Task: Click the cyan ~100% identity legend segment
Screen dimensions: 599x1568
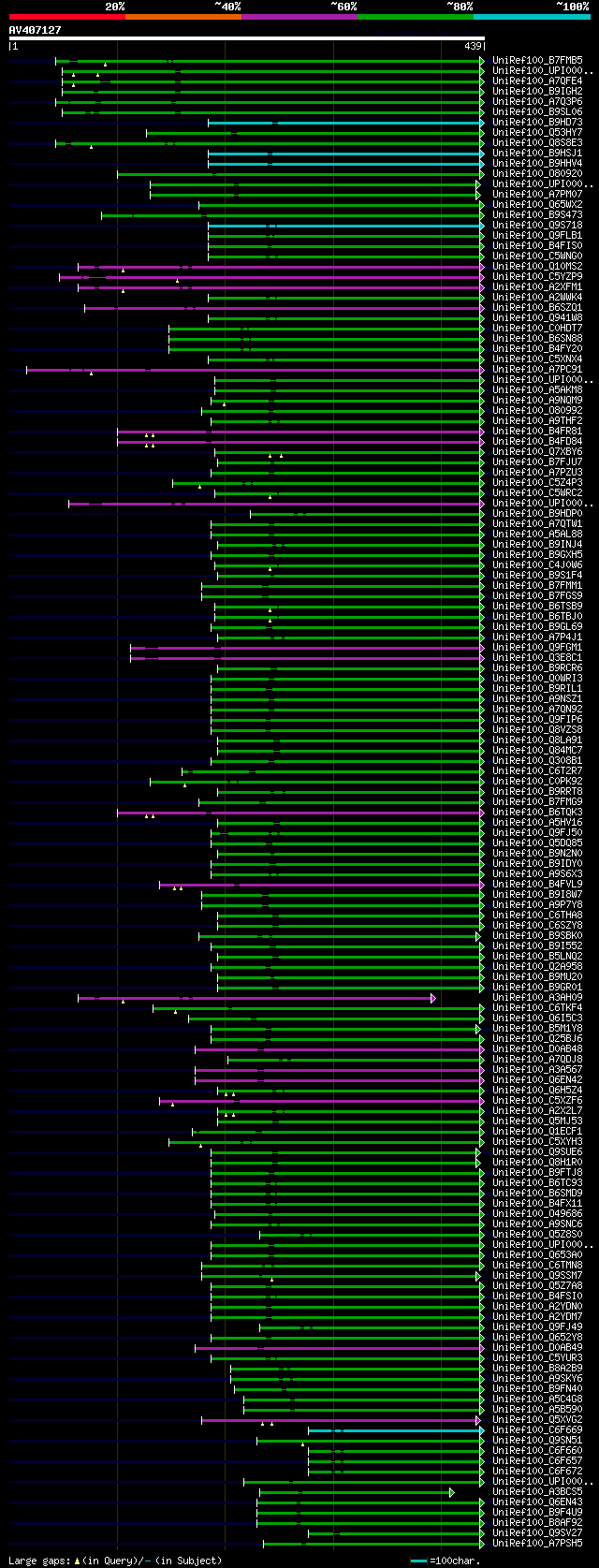Action: tap(532, 16)
